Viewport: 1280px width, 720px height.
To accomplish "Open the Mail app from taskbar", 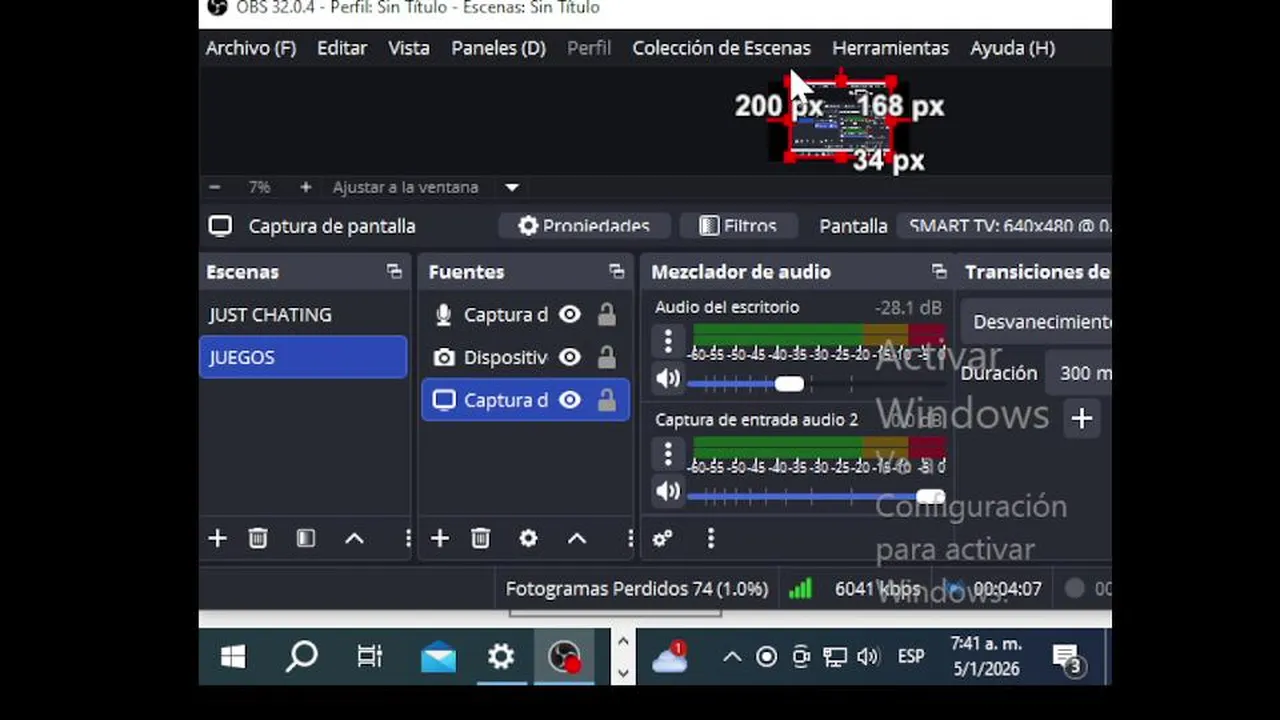I will click(438, 657).
